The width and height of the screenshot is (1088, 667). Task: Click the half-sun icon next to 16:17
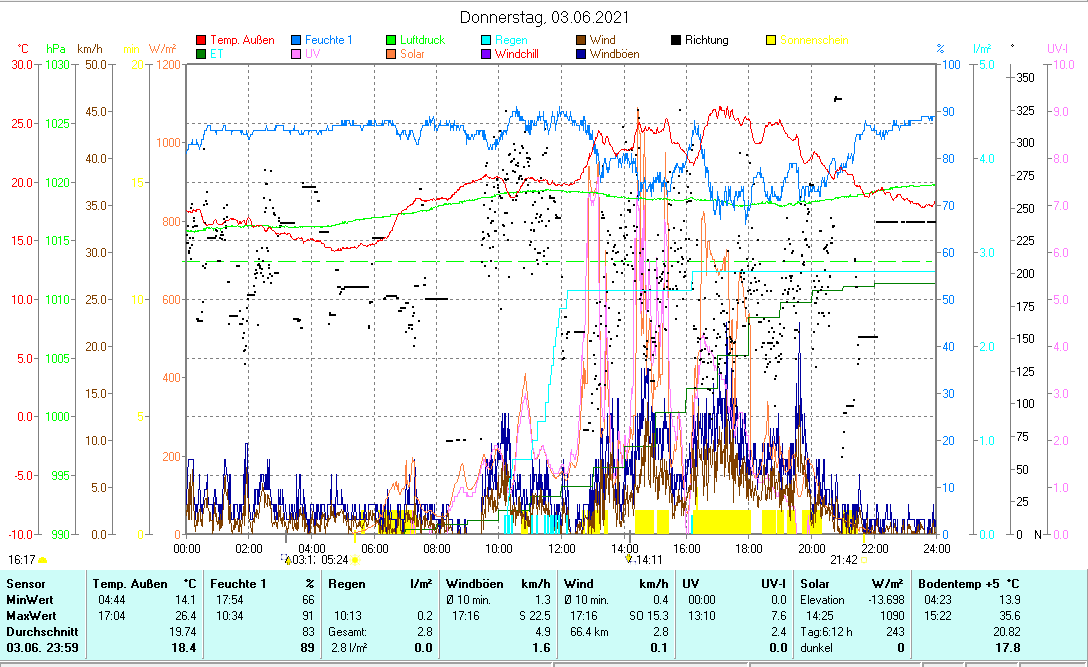click(x=42, y=561)
